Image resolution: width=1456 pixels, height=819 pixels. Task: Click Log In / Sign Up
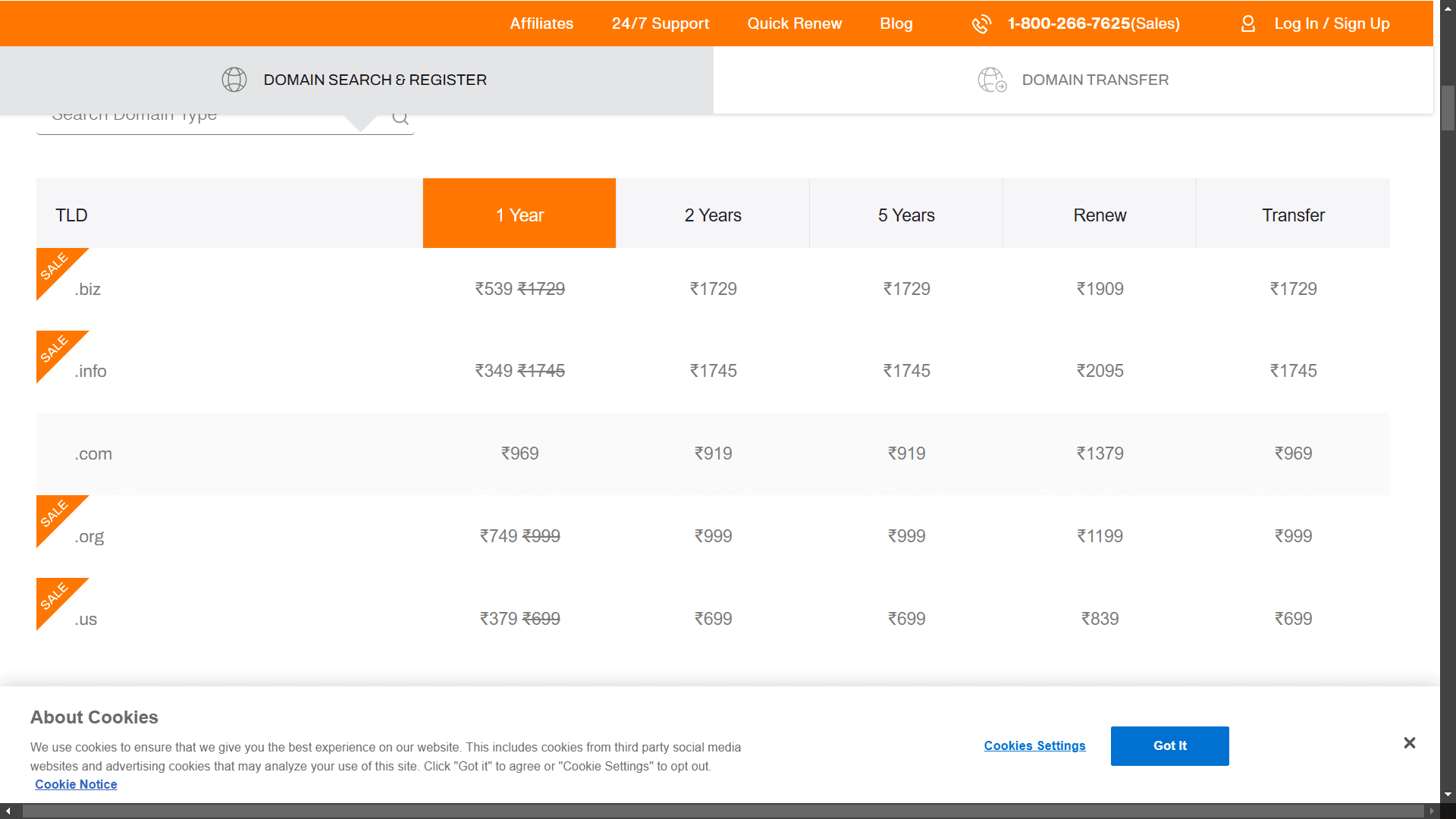pos(1332,24)
